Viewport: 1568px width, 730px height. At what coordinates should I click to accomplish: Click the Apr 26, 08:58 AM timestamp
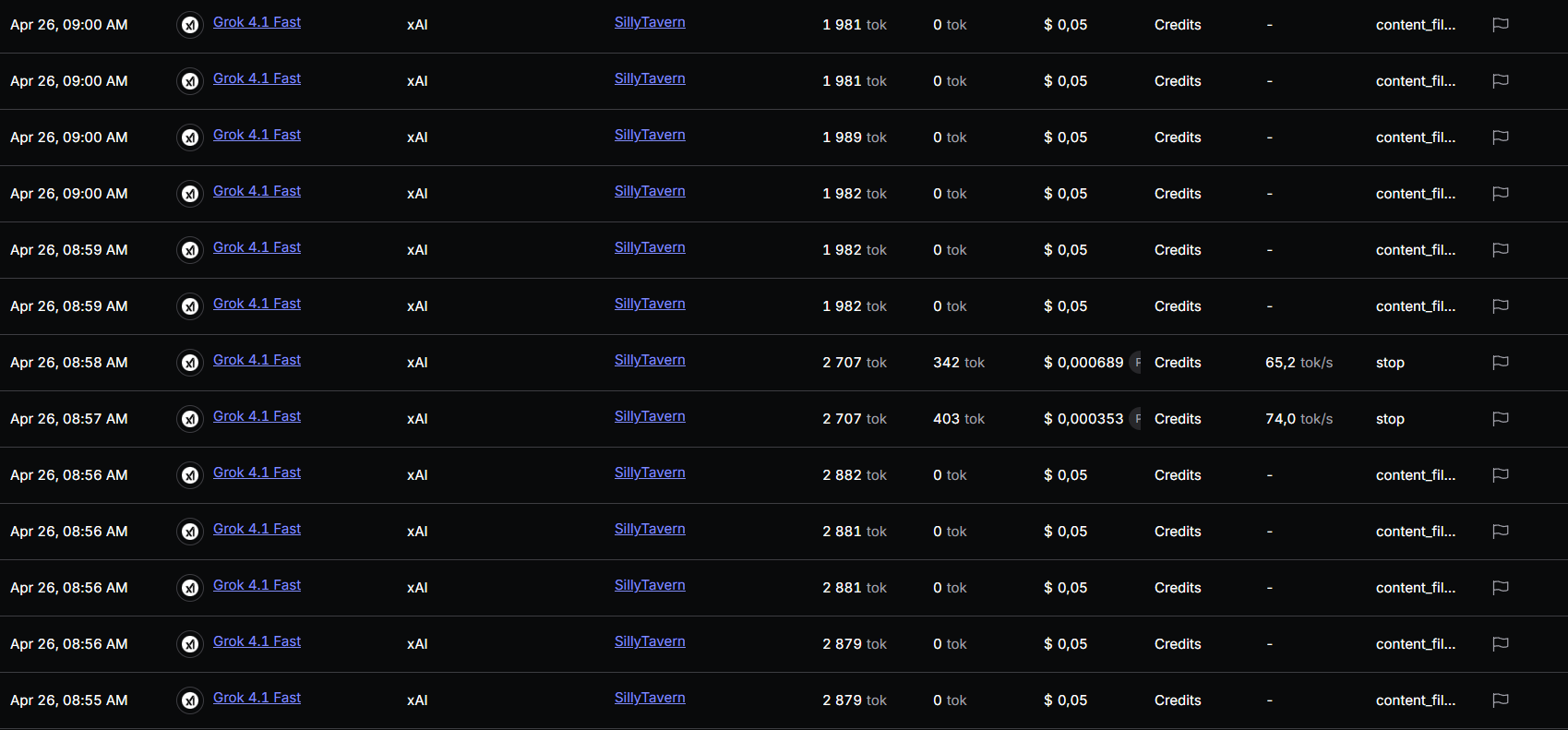[x=69, y=363]
